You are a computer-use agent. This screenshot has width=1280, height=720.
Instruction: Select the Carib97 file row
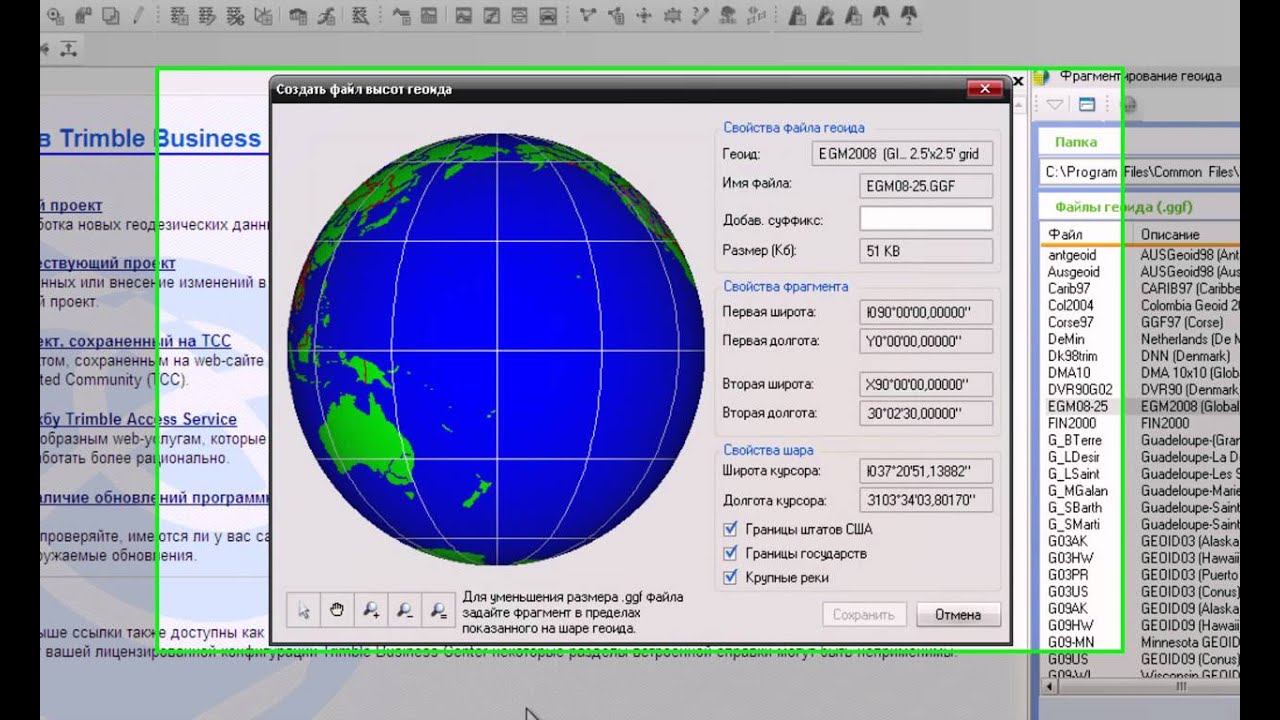1140,289
